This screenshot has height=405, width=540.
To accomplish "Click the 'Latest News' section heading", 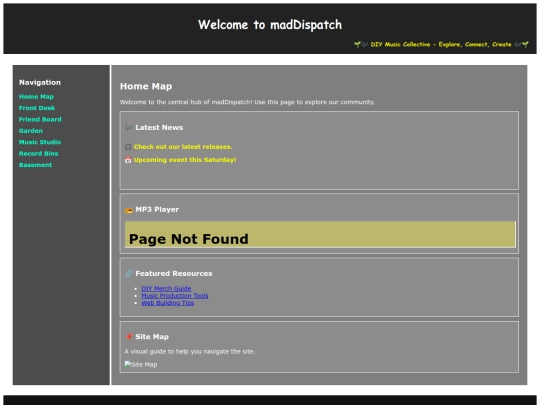I will coord(159,127).
